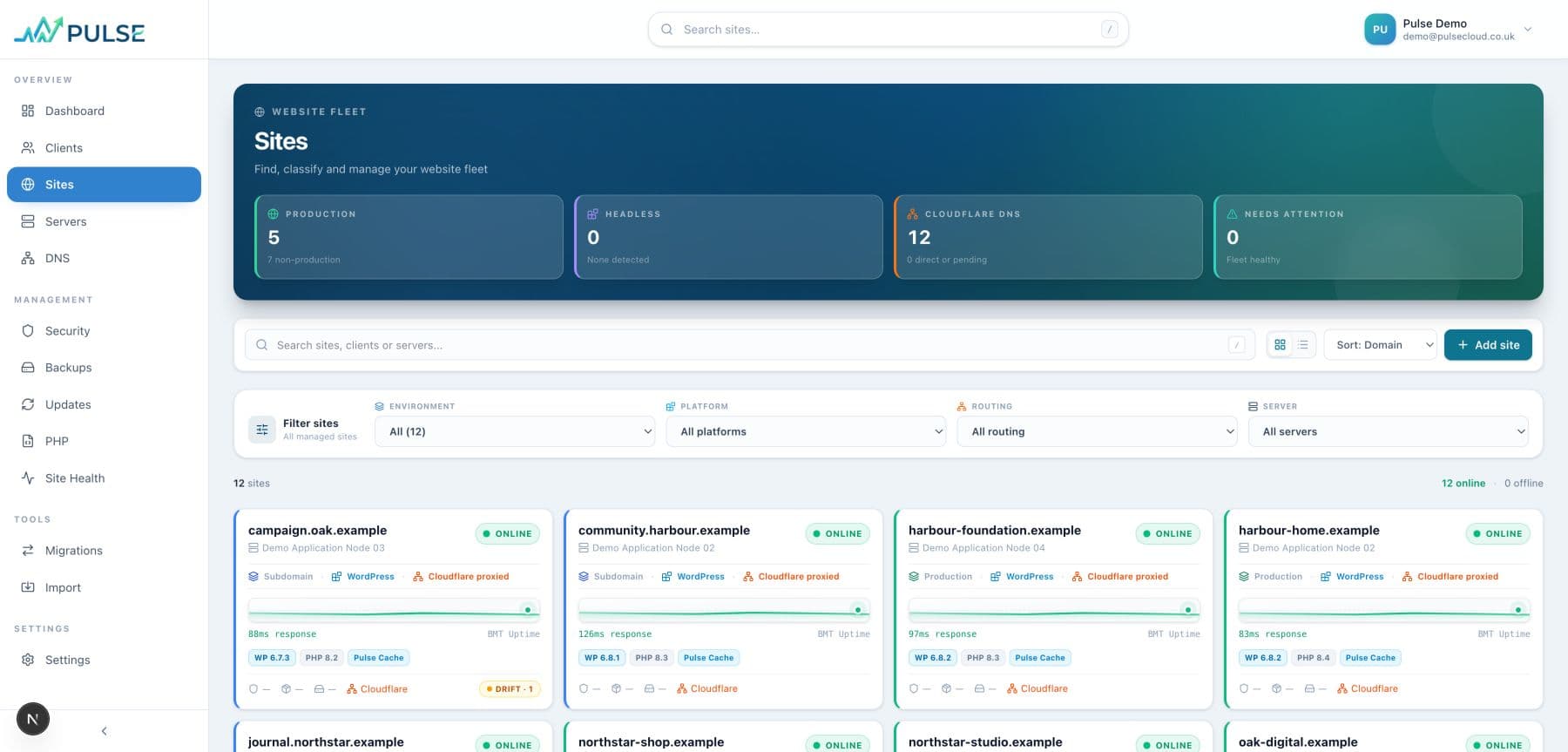1568x752 pixels.
Task: Open the All routing dropdown
Action: coord(1097,431)
